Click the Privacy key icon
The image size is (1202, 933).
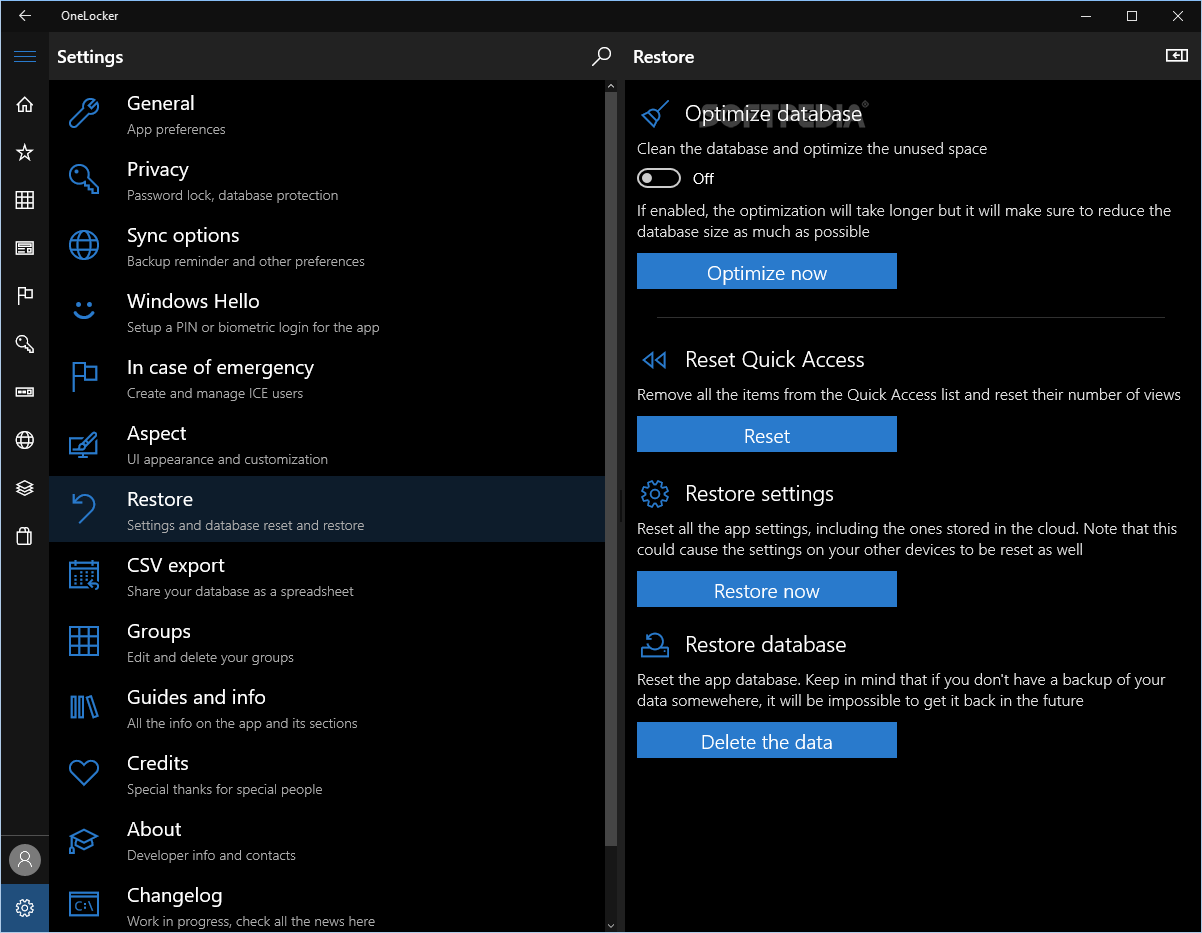(84, 179)
